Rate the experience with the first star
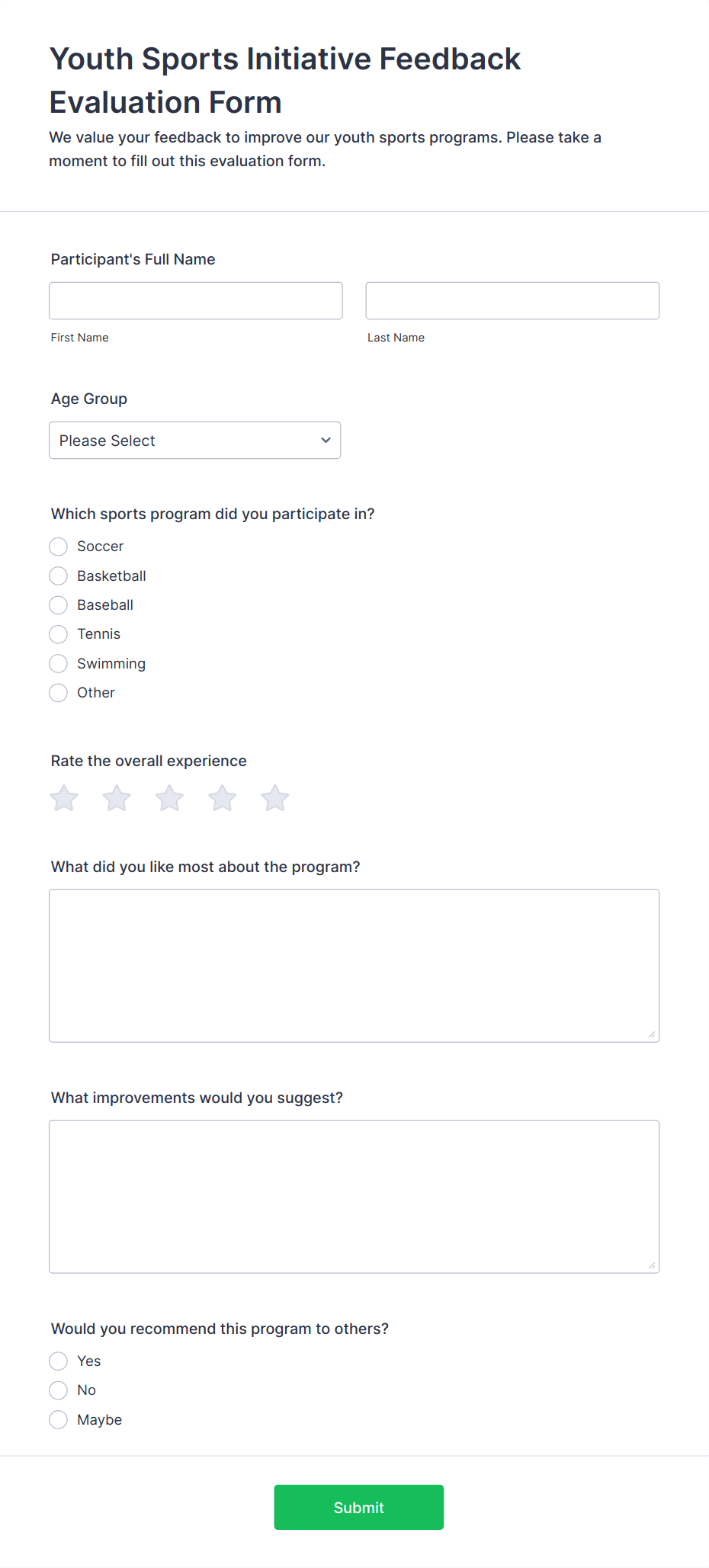The height and width of the screenshot is (1568, 709). (x=64, y=798)
